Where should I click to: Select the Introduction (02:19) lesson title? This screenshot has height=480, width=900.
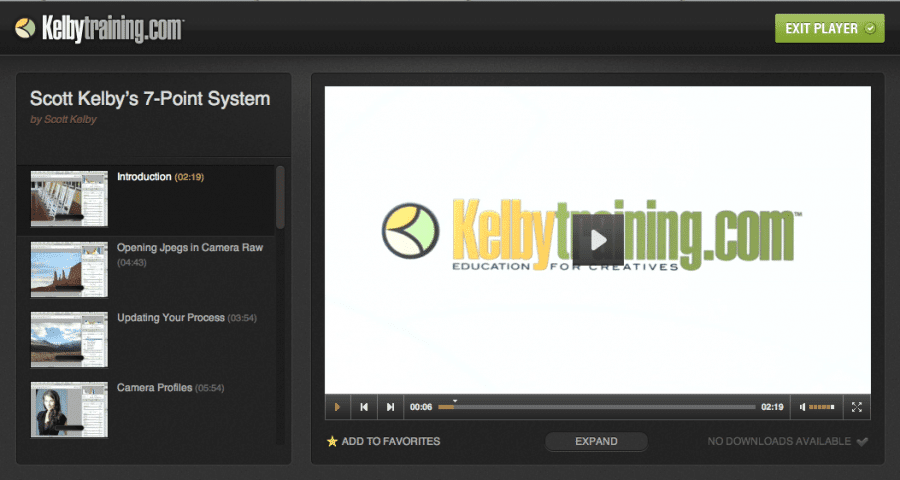(x=161, y=177)
